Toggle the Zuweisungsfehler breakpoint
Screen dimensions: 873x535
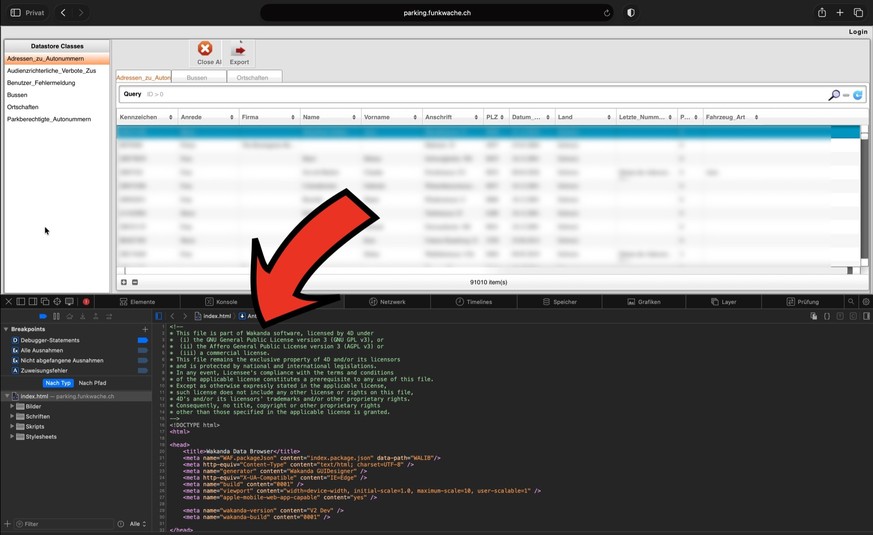pyautogui.click(x=143, y=370)
